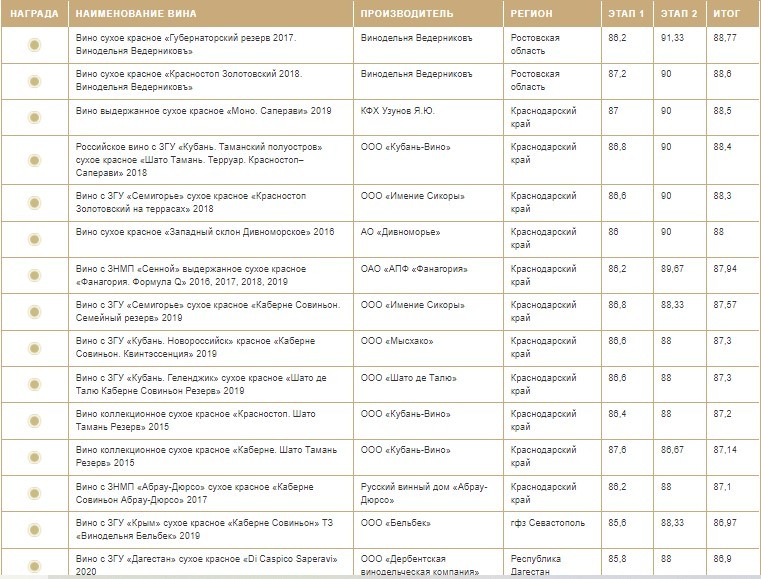Click final score 87,14

[x=725, y=450]
